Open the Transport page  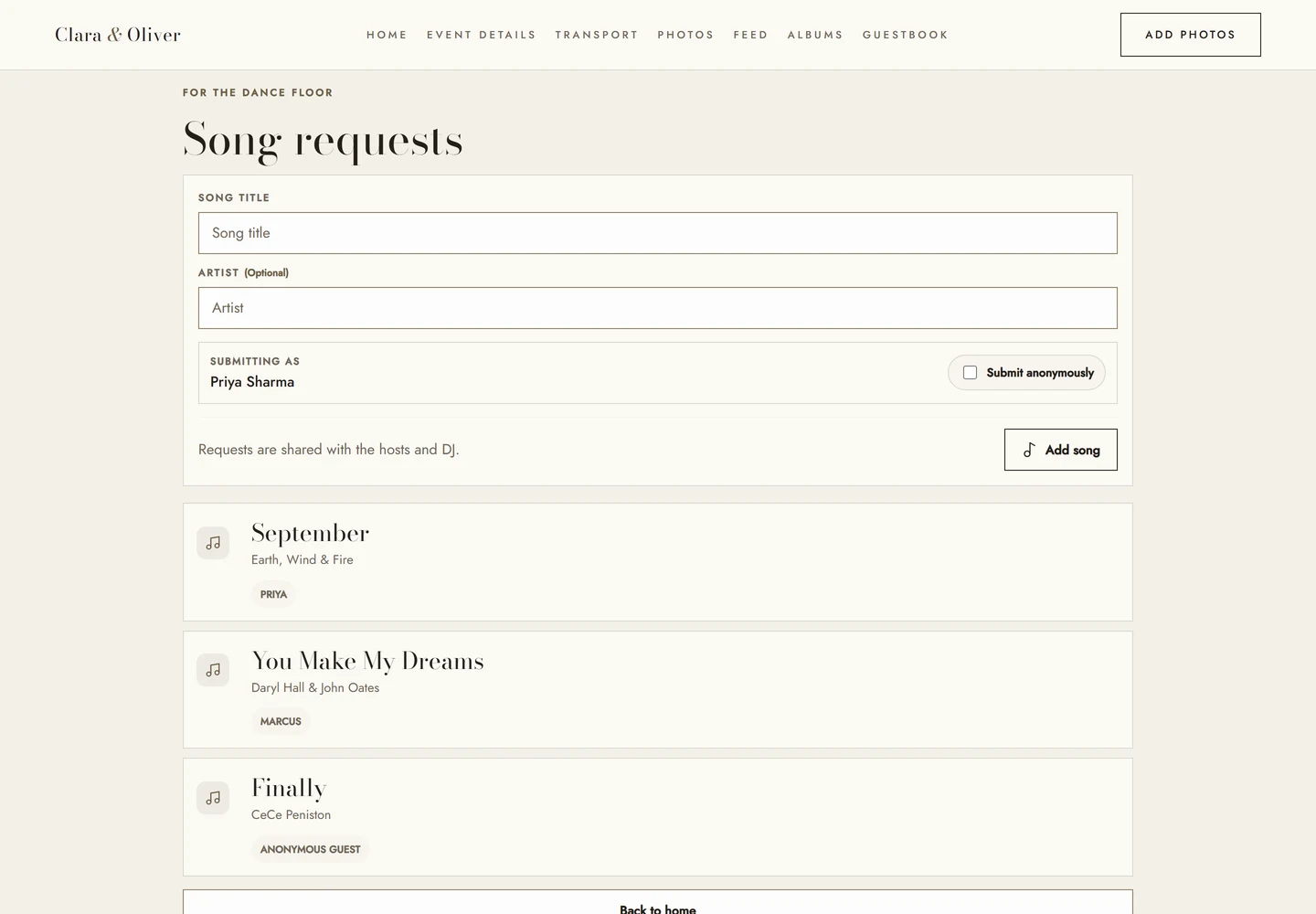(597, 35)
